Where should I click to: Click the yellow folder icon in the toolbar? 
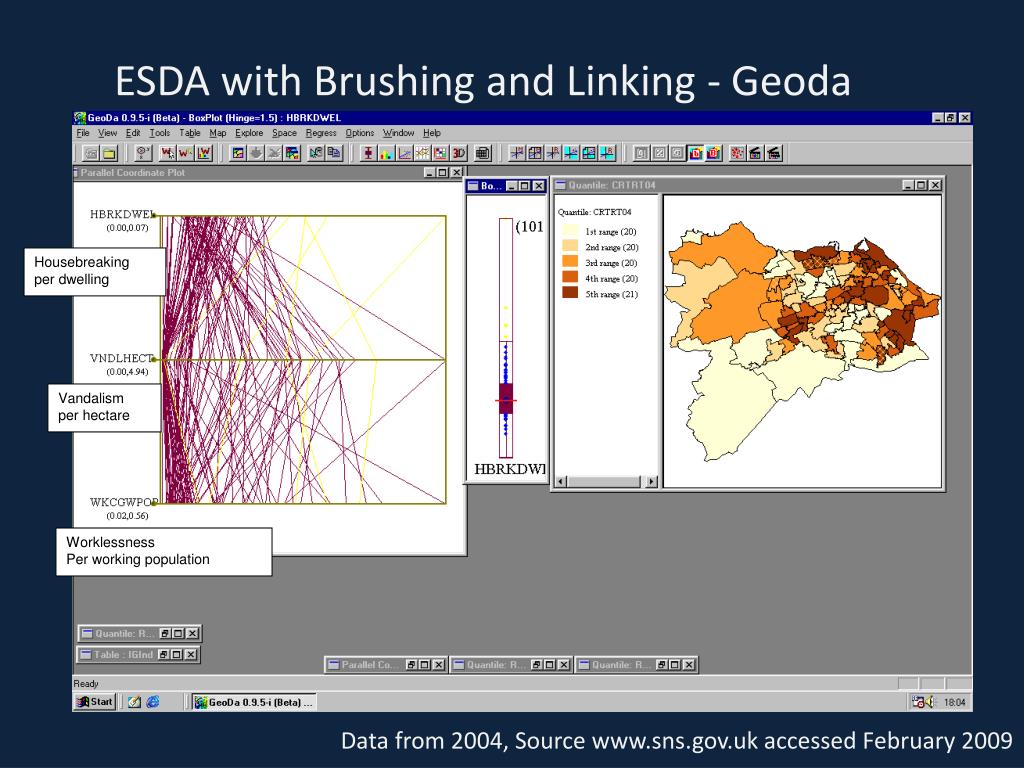tap(110, 153)
